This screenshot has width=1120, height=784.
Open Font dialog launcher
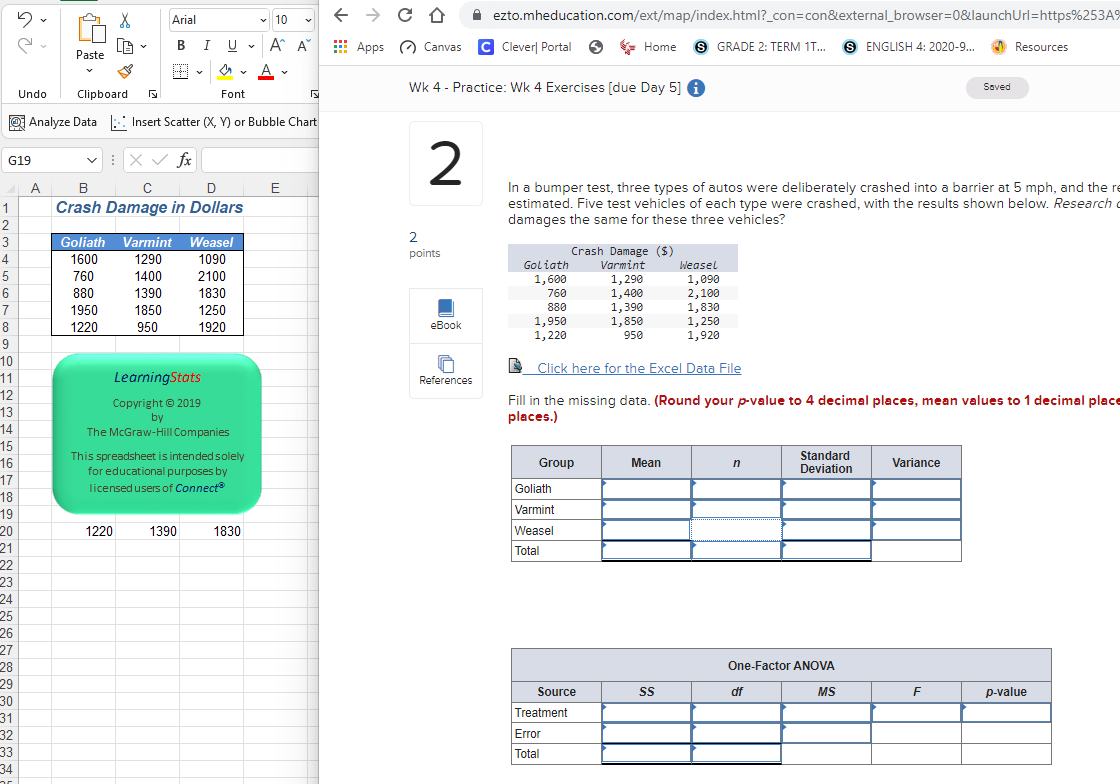tap(314, 94)
